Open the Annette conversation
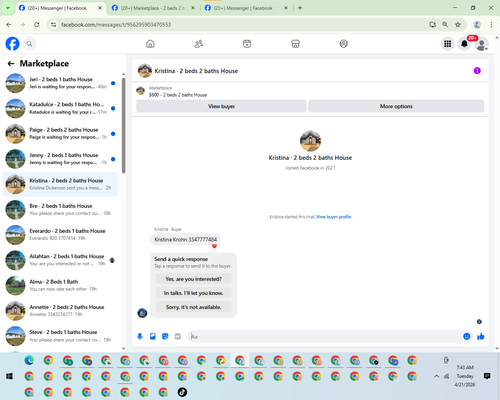Screen dimensions: 500x400 (60, 311)
